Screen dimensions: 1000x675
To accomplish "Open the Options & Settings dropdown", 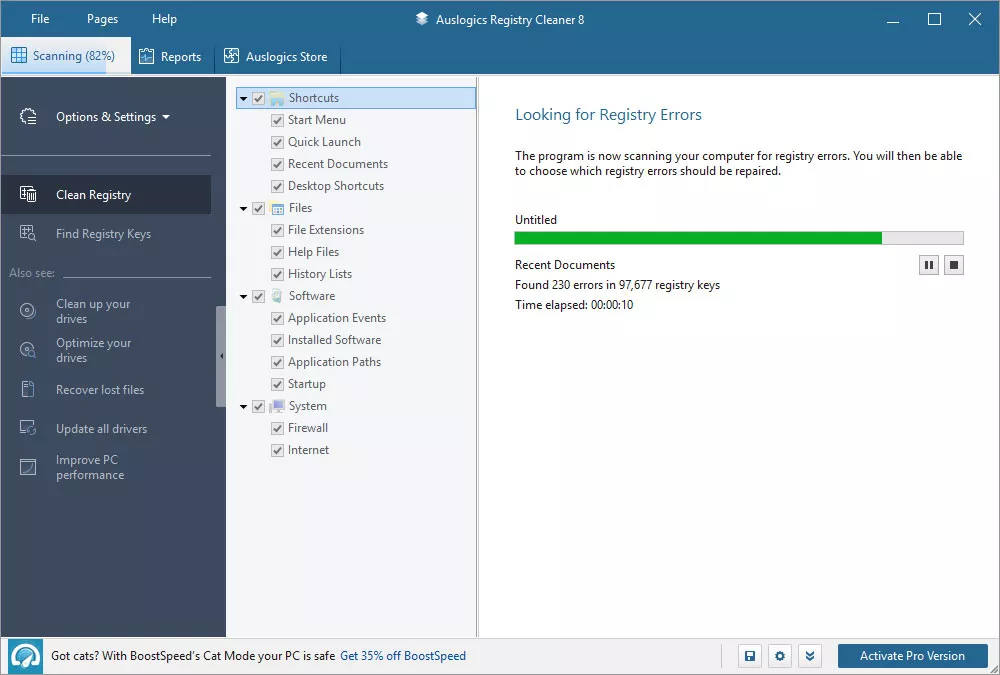I will pyautogui.click(x=113, y=117).
